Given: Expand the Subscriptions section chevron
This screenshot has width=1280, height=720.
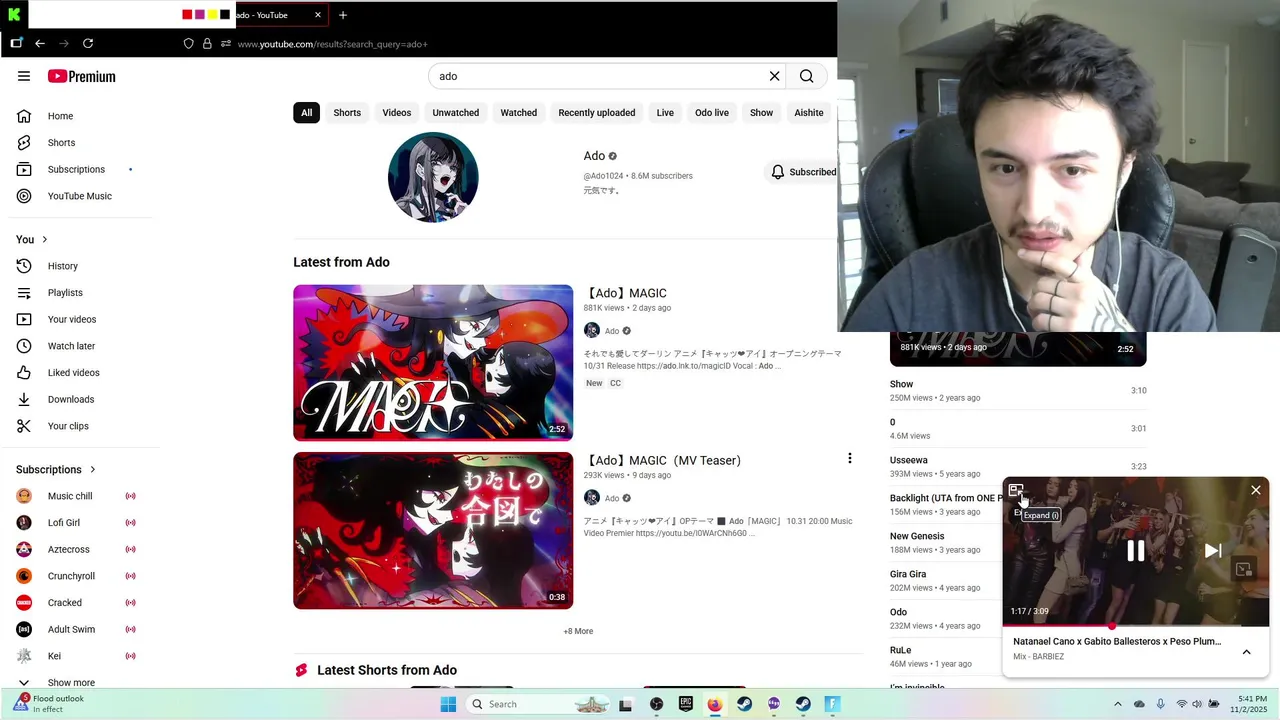Looking at the screenshot, I should [93, 470].
